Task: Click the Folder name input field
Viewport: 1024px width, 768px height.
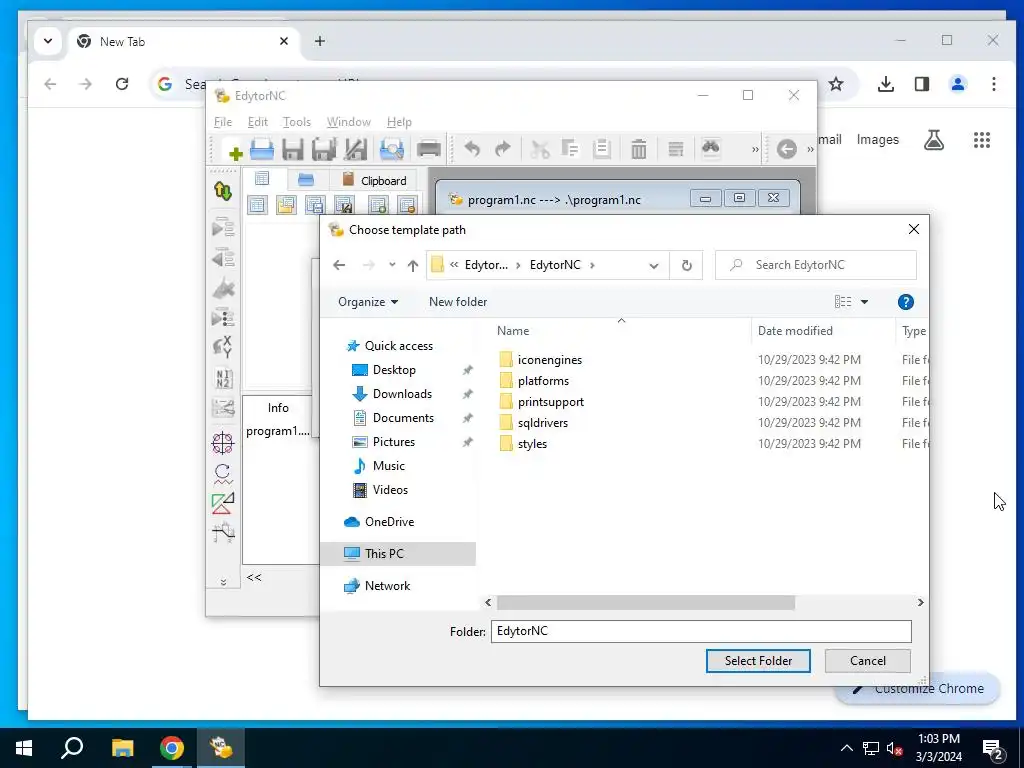Action: pos(701,631)
